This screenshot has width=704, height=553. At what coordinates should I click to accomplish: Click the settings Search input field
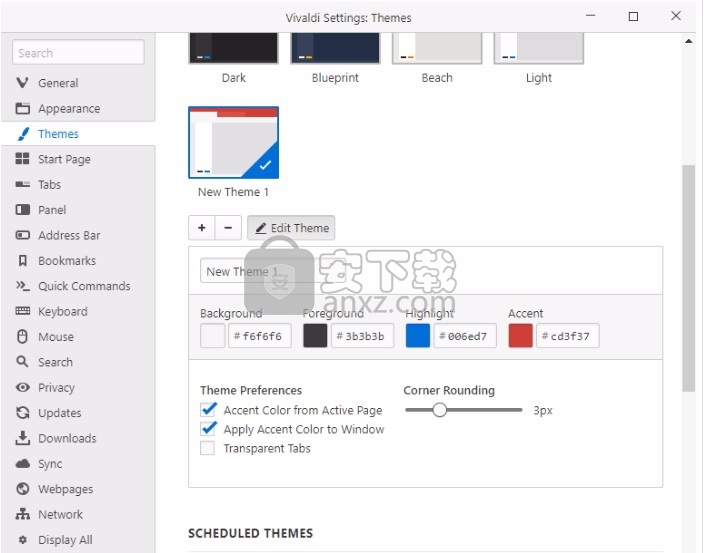coord(78,53)
